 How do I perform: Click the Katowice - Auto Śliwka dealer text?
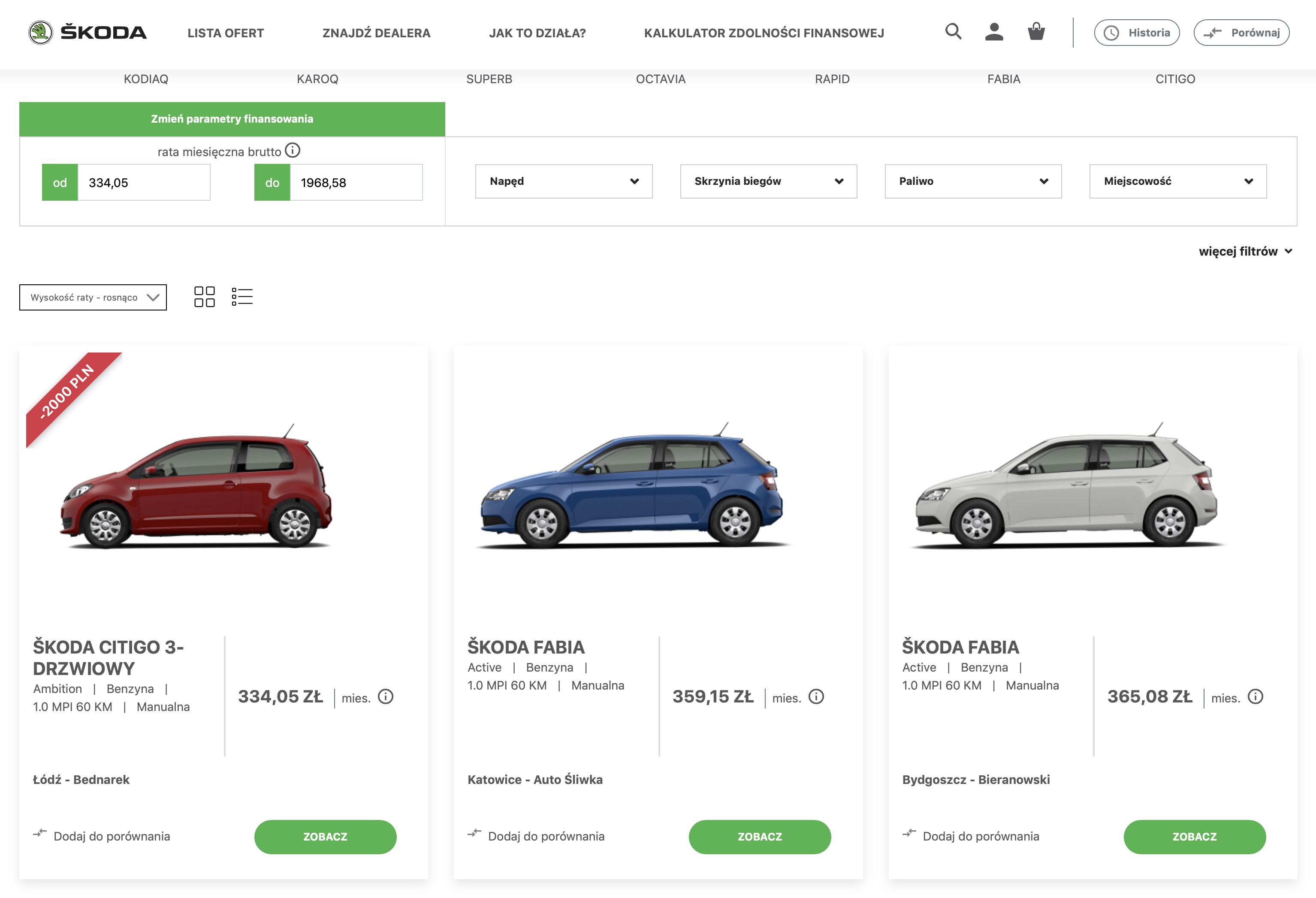pyautogui.click(x=535, y=780)
